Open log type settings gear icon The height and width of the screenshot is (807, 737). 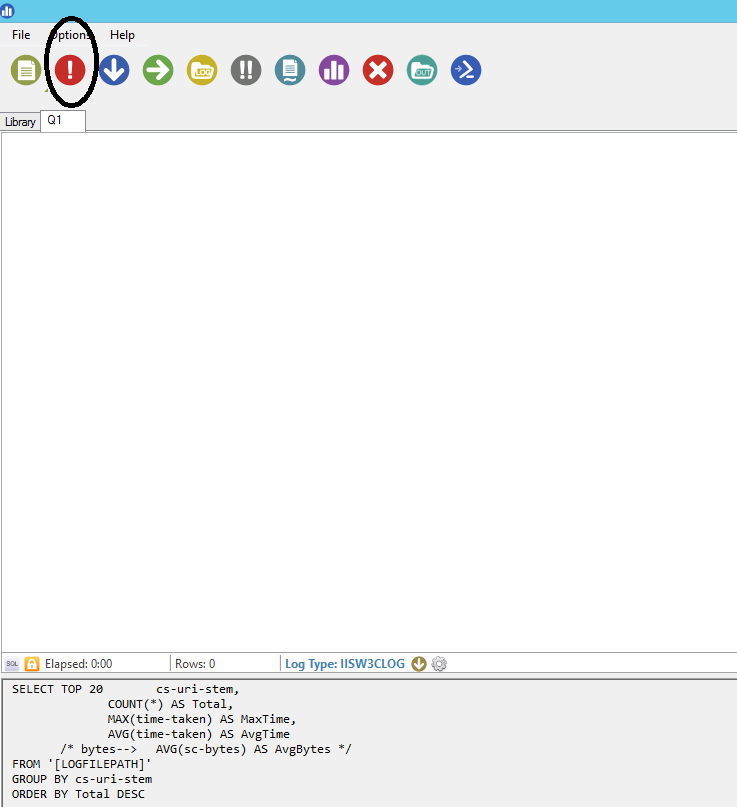pos(439,664)
